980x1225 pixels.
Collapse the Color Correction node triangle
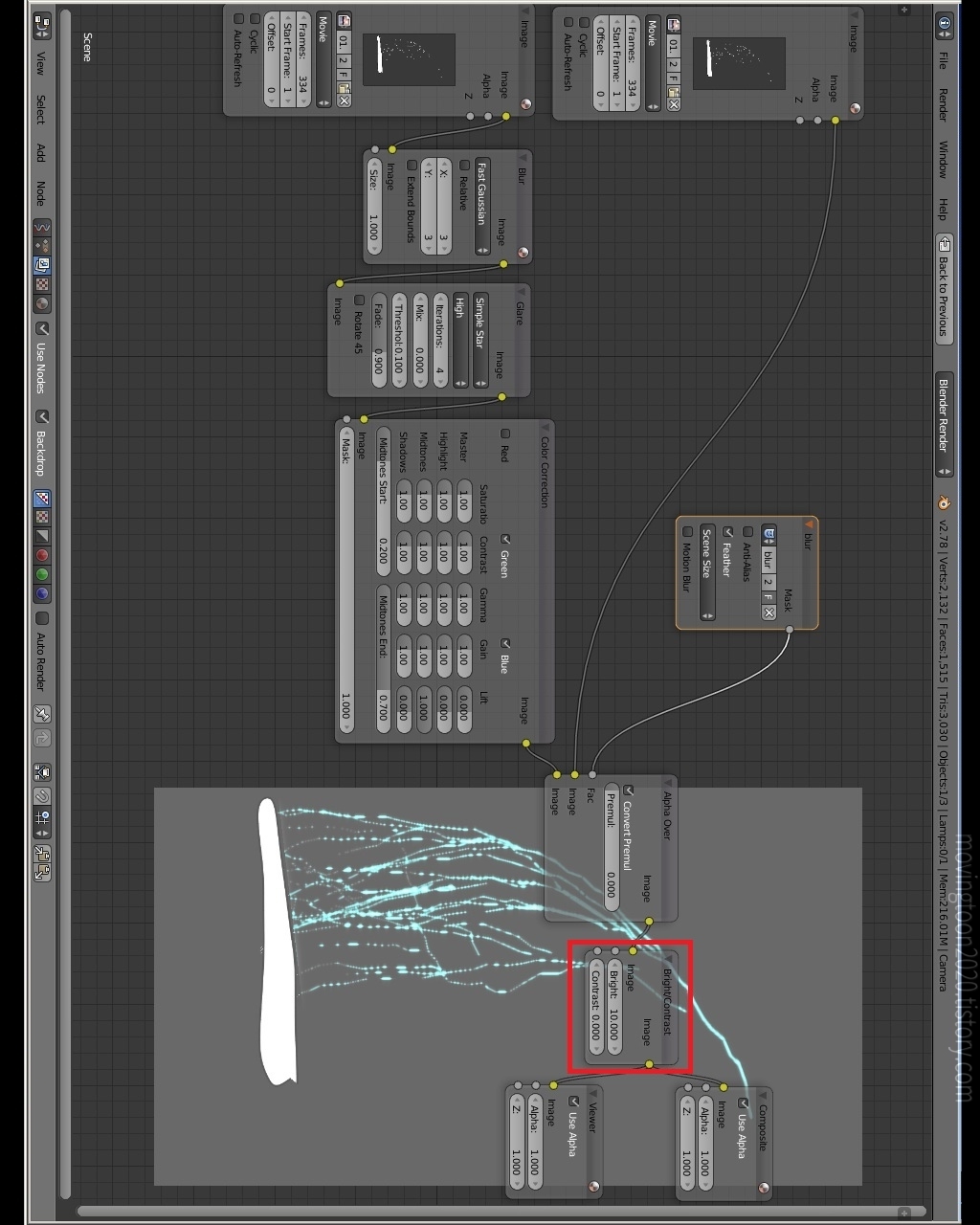546,427
